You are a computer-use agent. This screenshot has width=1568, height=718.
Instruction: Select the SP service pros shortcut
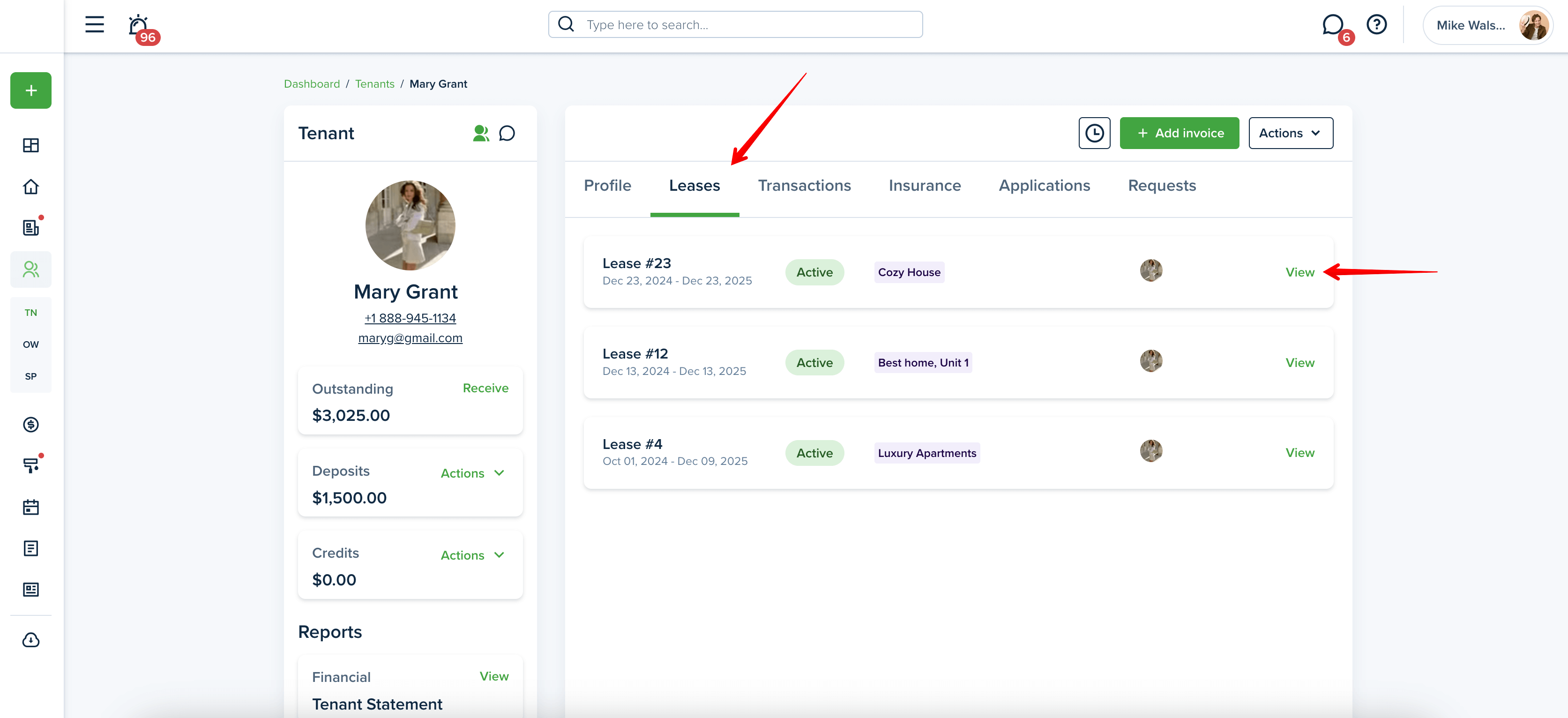[x=31, y=376]
